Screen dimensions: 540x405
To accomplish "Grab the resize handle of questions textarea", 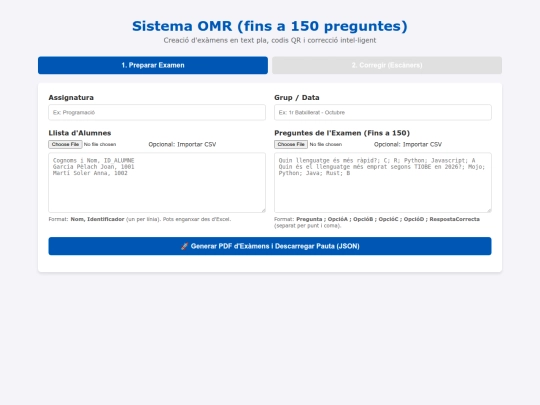I will [489, 210].
